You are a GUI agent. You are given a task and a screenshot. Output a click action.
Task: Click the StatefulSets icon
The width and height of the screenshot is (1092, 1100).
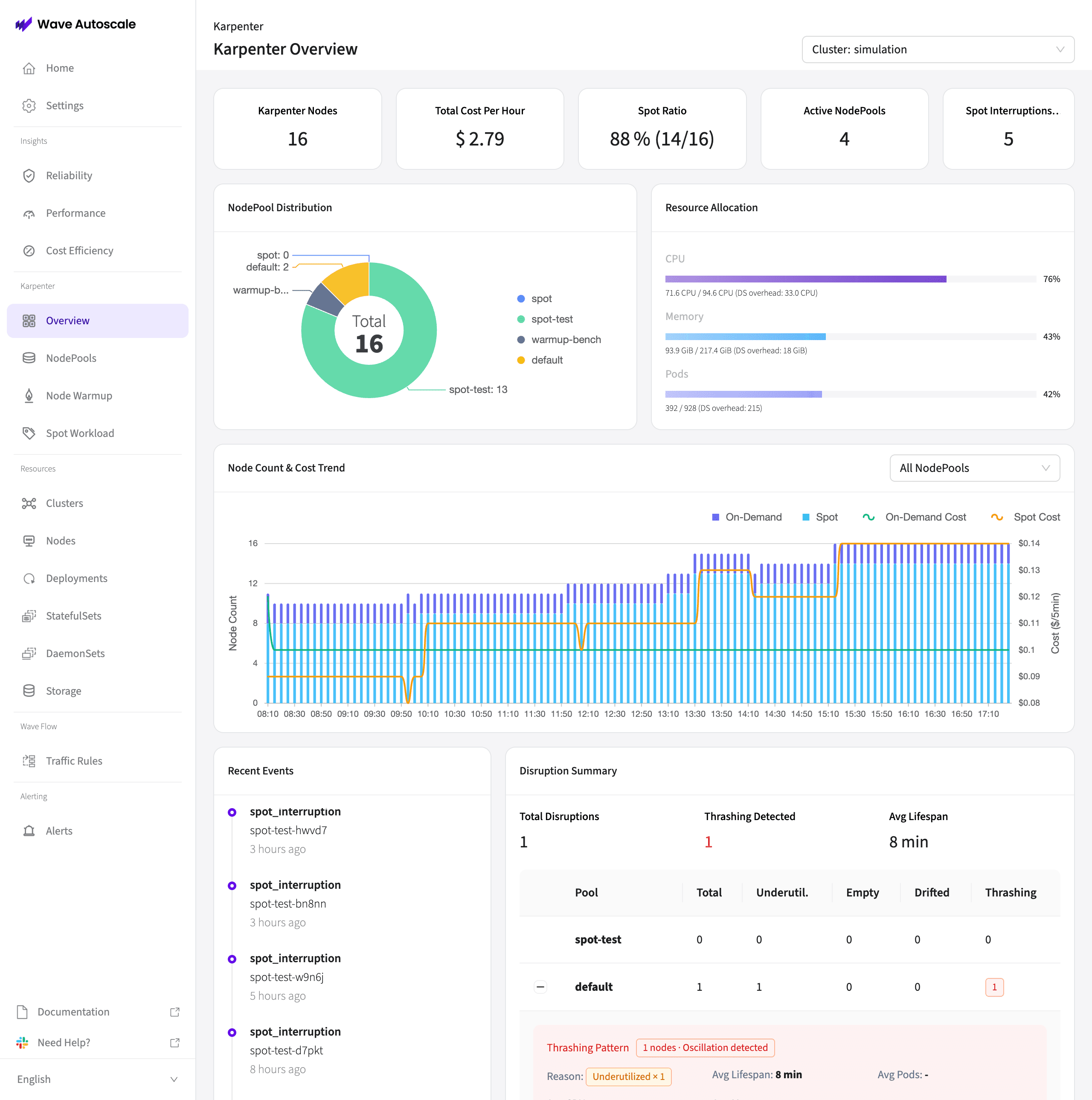coord(29,617)
